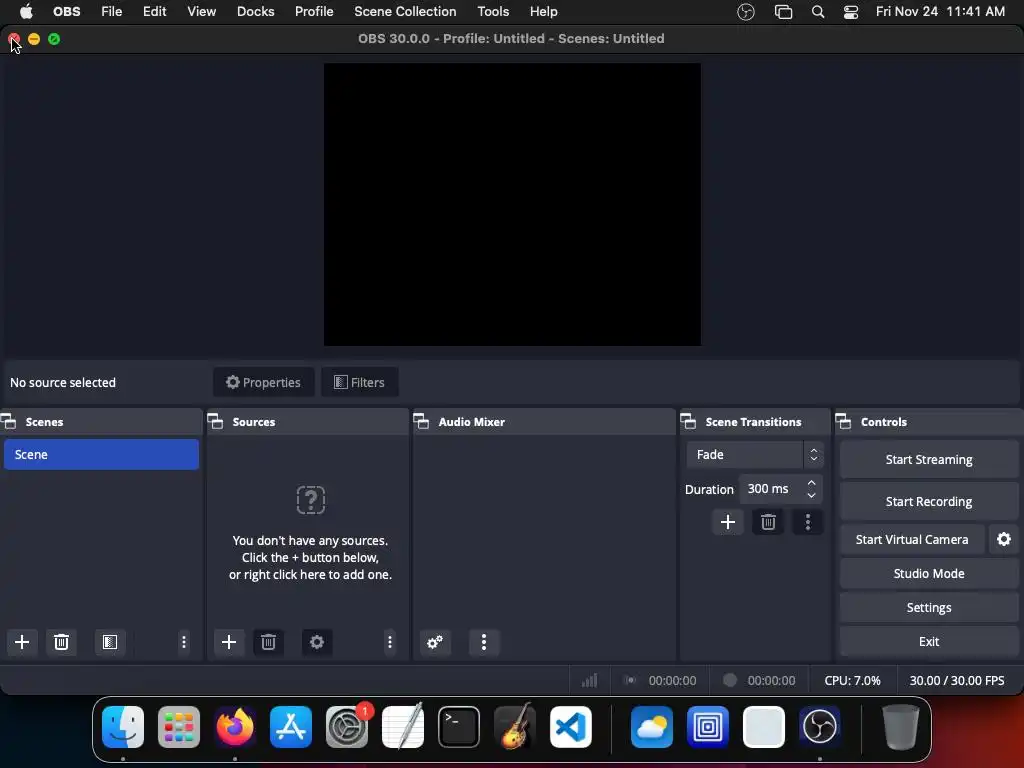Open Control Center in menu bar

tap(850, 12)
